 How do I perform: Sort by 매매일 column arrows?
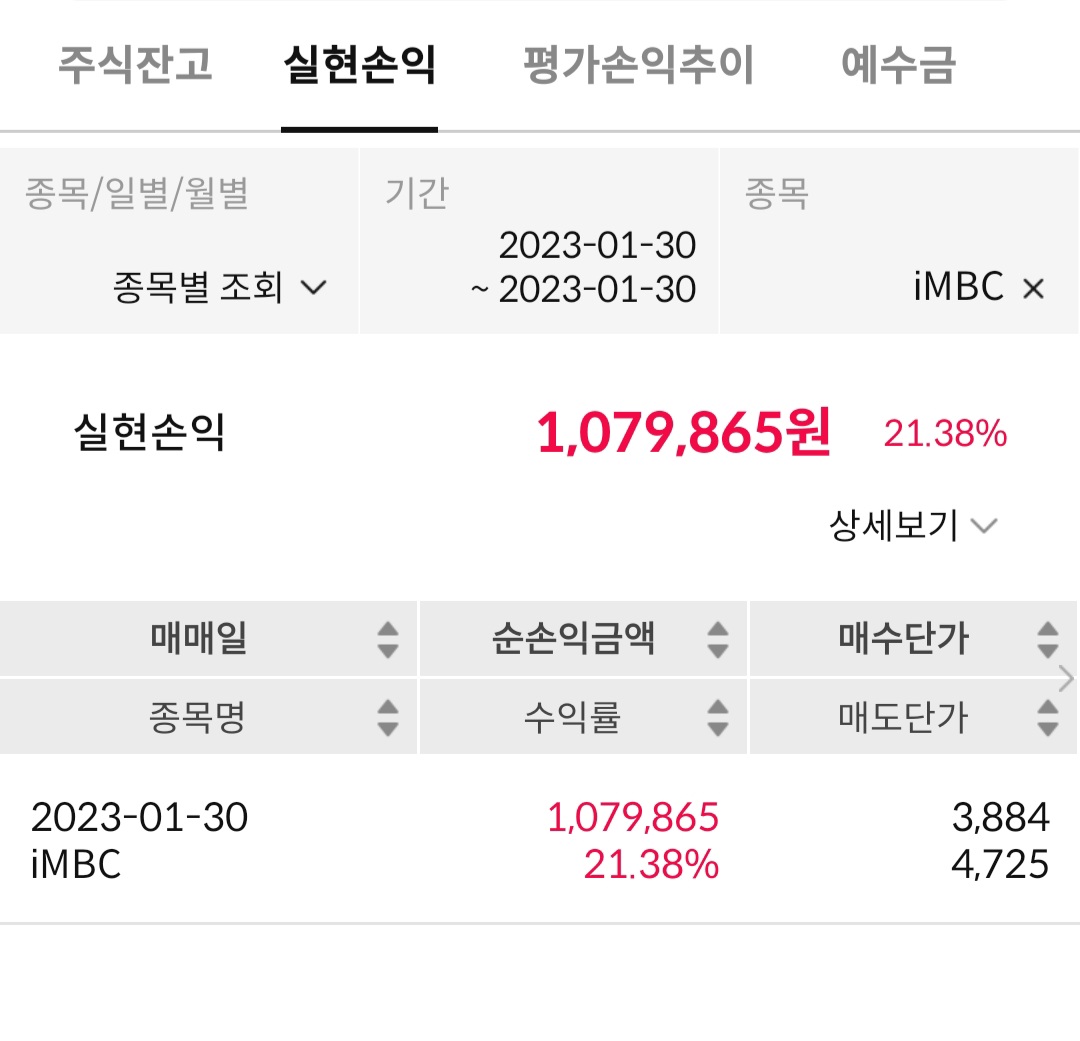pyautogui.click(x=388, y=639)
